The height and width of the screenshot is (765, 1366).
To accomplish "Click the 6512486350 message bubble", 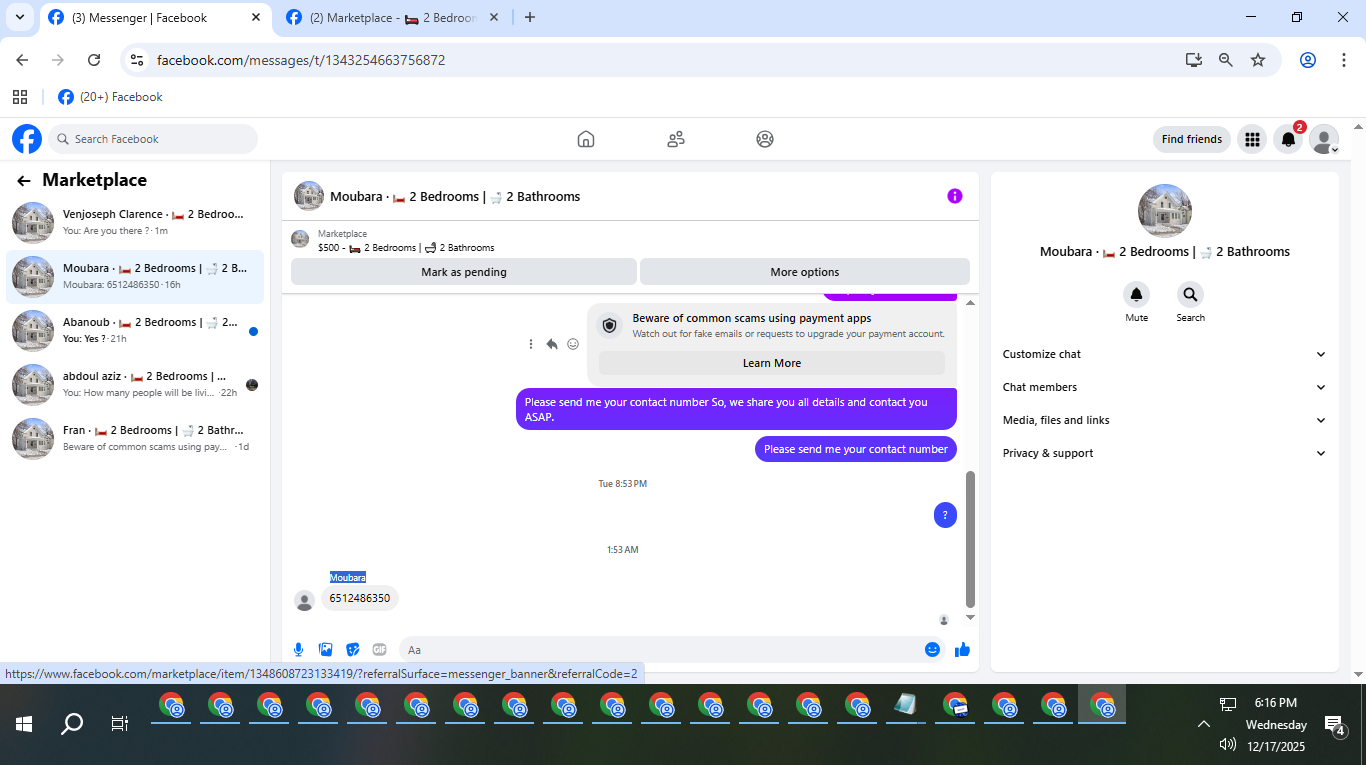I will pos(360,598).
